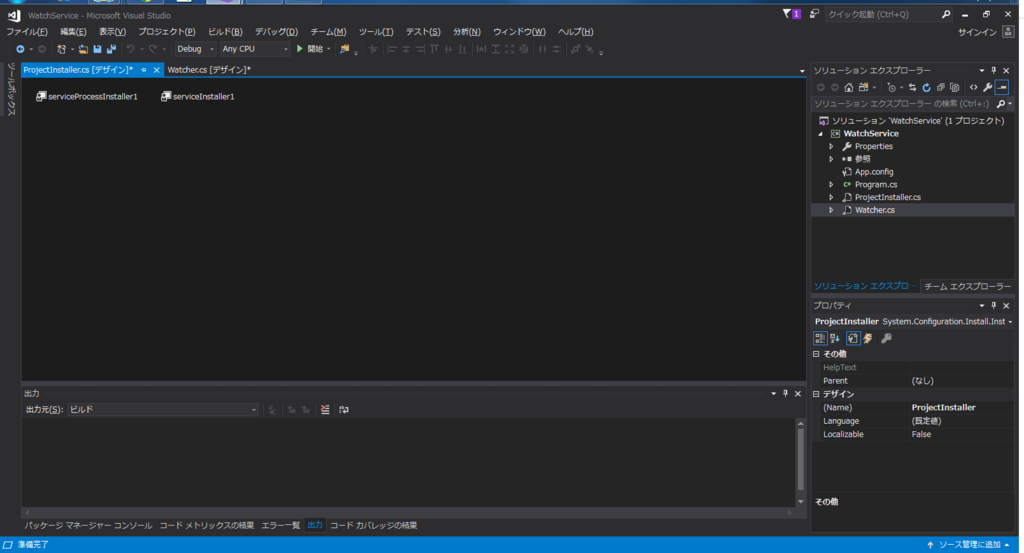Click the Open File folder icon

[83, 49]
